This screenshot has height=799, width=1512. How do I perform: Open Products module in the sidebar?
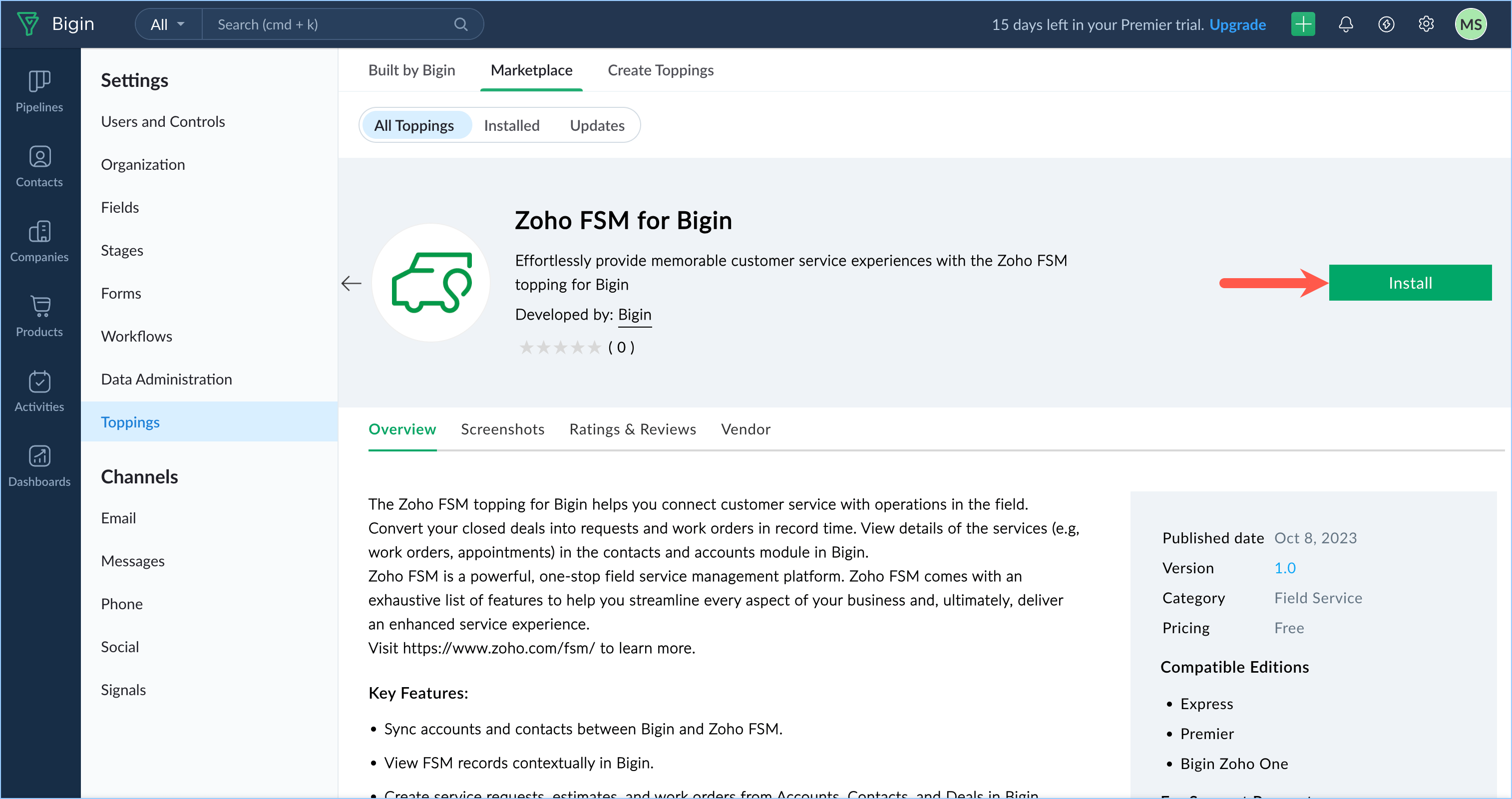tap(39, 316)
